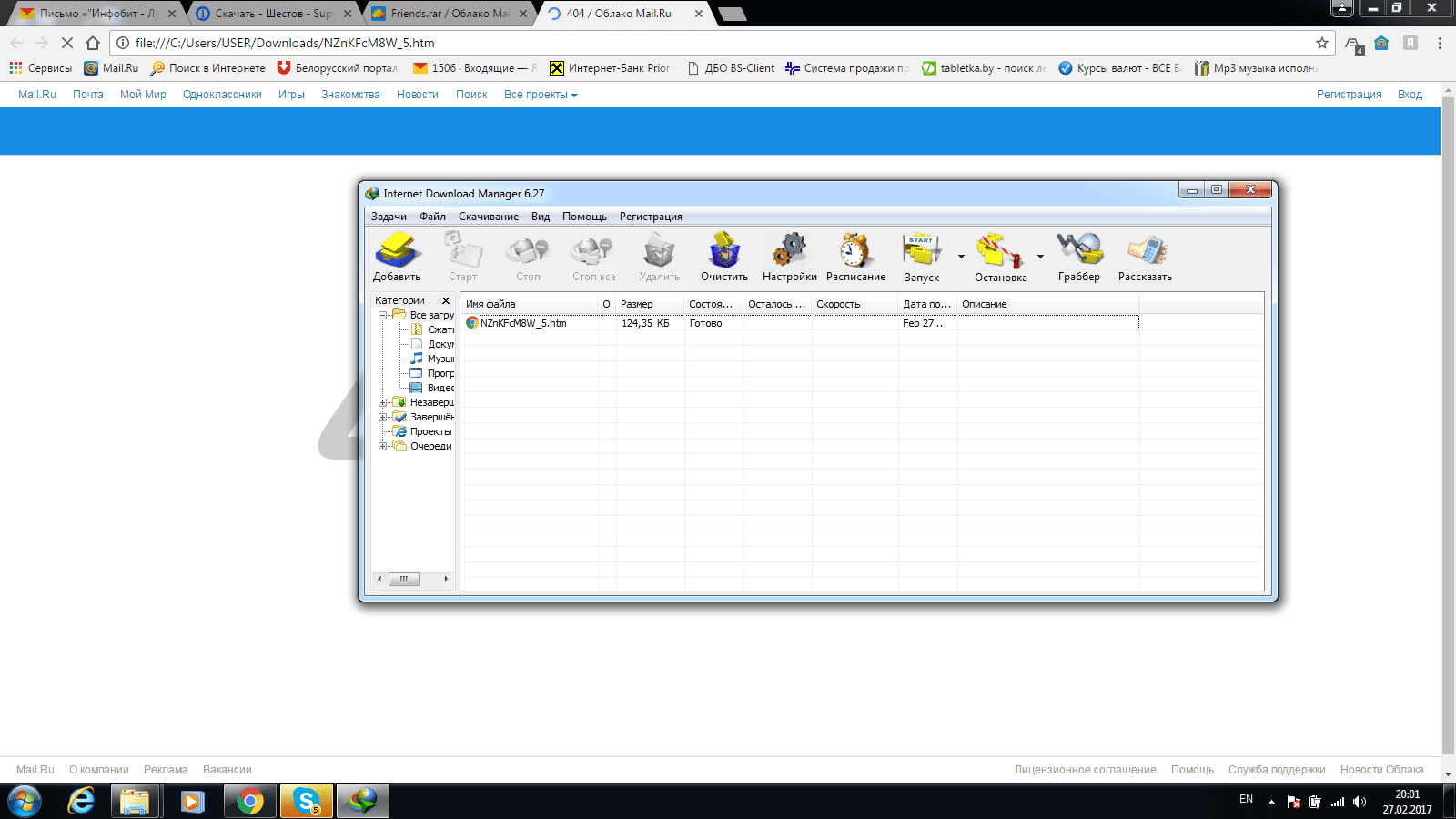This screenshot has width=1456, height=819.
Task: Click the Запуск queue start icon
Action: 922,257
